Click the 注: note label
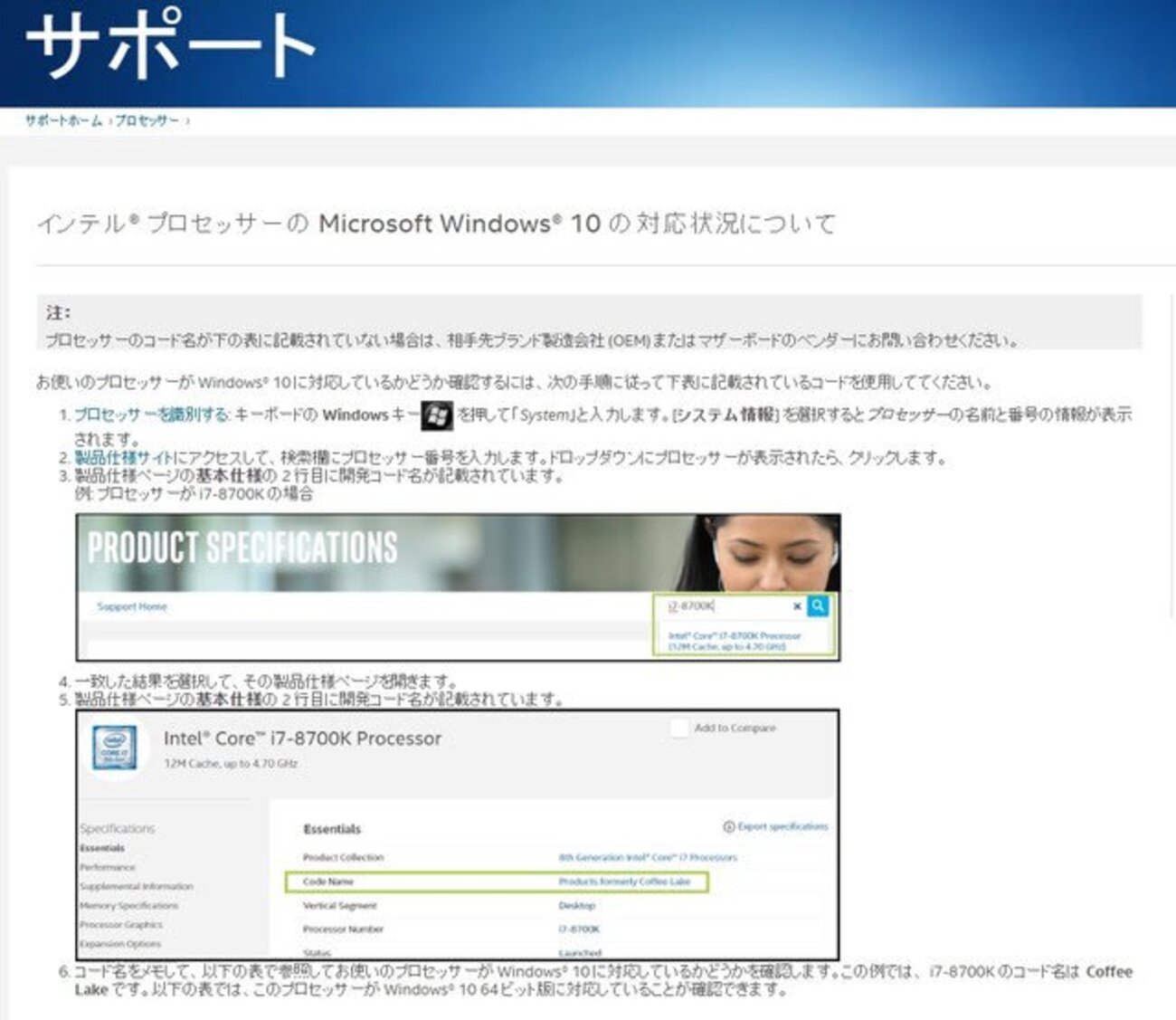 coord(58,312)
